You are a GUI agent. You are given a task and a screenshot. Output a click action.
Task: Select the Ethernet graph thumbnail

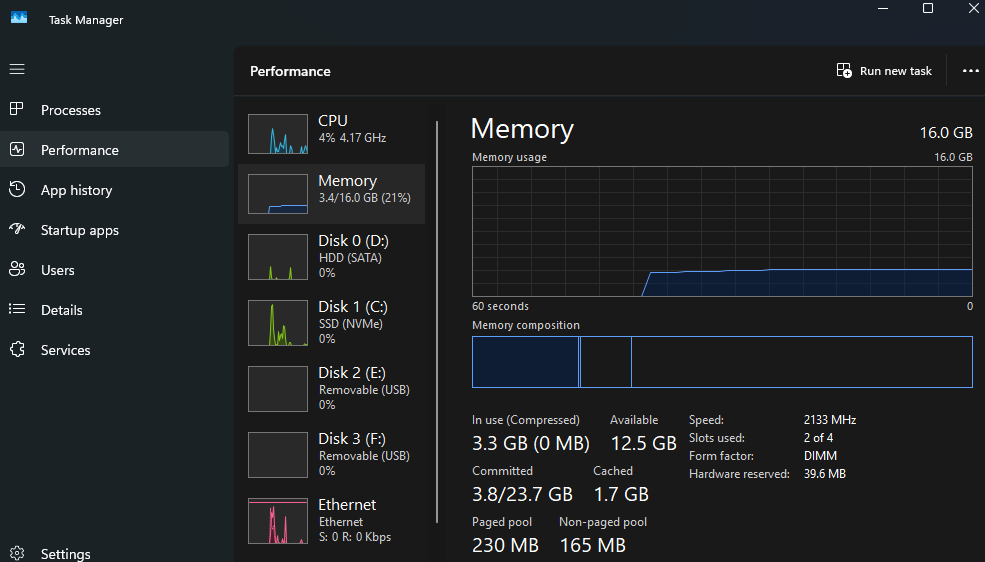tap(278, 521)
